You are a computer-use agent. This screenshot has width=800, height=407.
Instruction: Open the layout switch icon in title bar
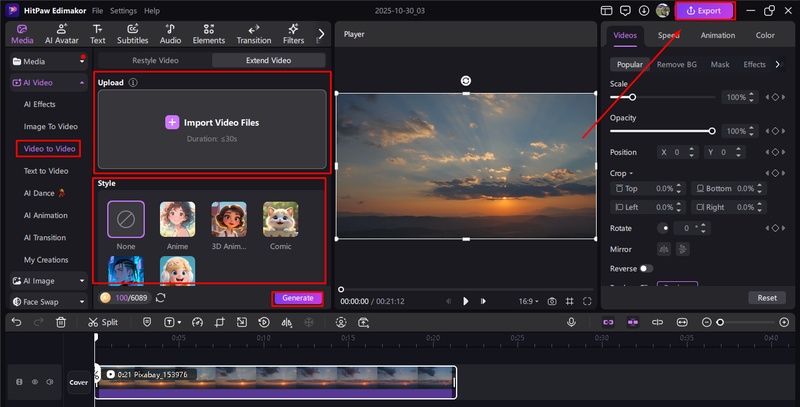click(606, 10)
